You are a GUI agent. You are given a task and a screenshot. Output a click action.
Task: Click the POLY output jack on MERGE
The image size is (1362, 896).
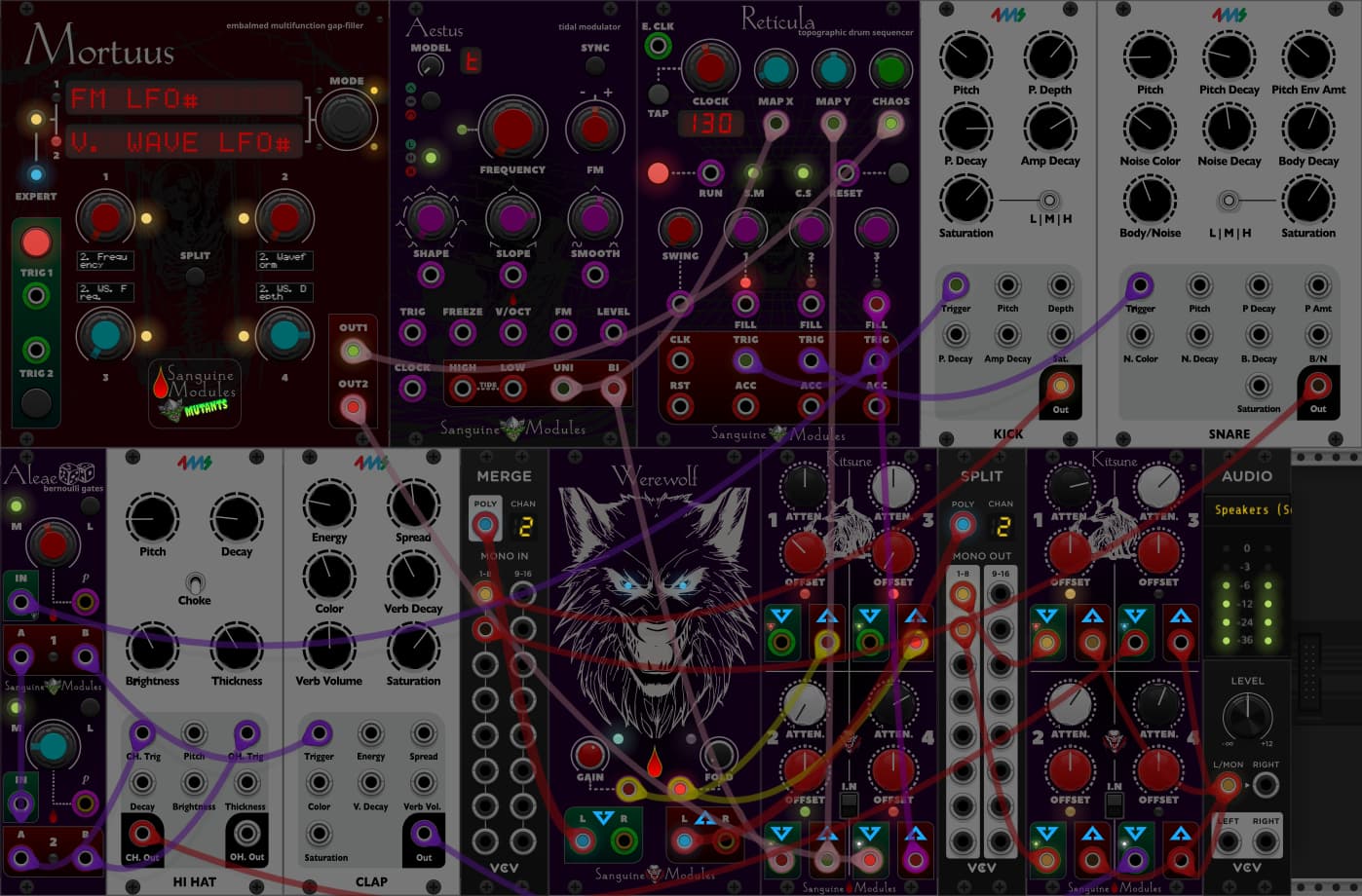coord(485,526)
